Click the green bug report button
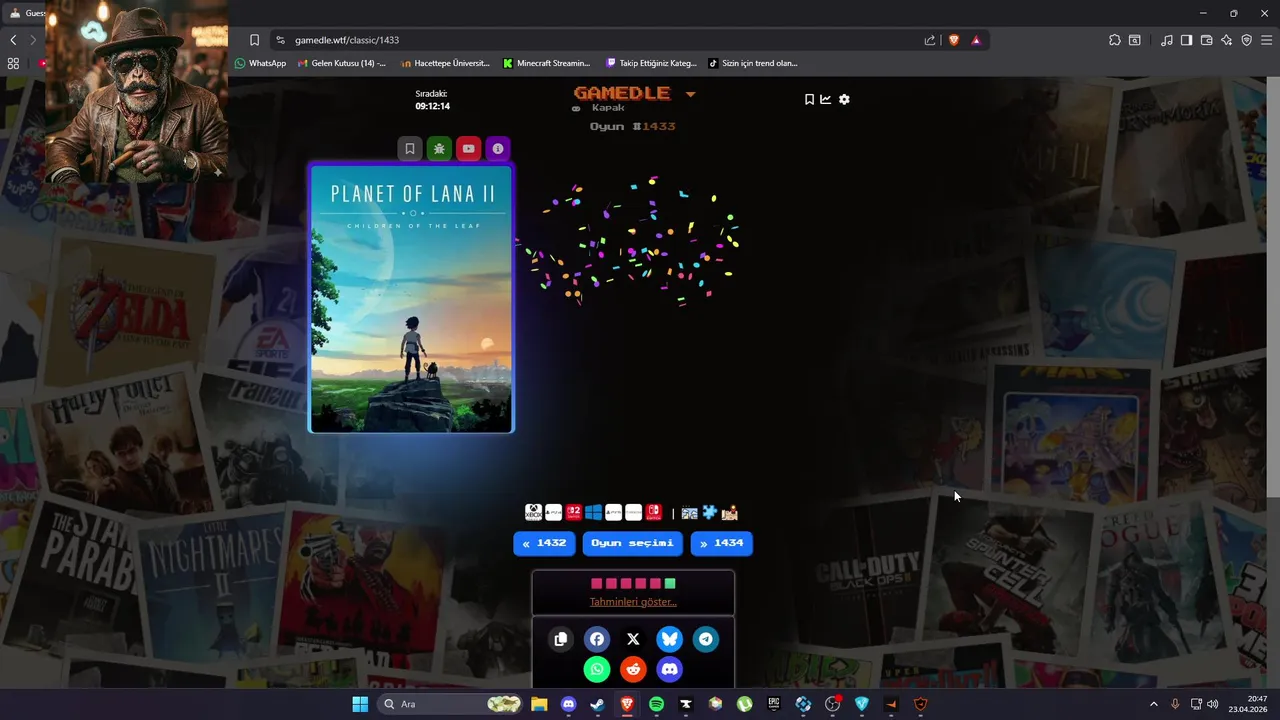Viewport: 1280px width, 720px height. [439, 149]
